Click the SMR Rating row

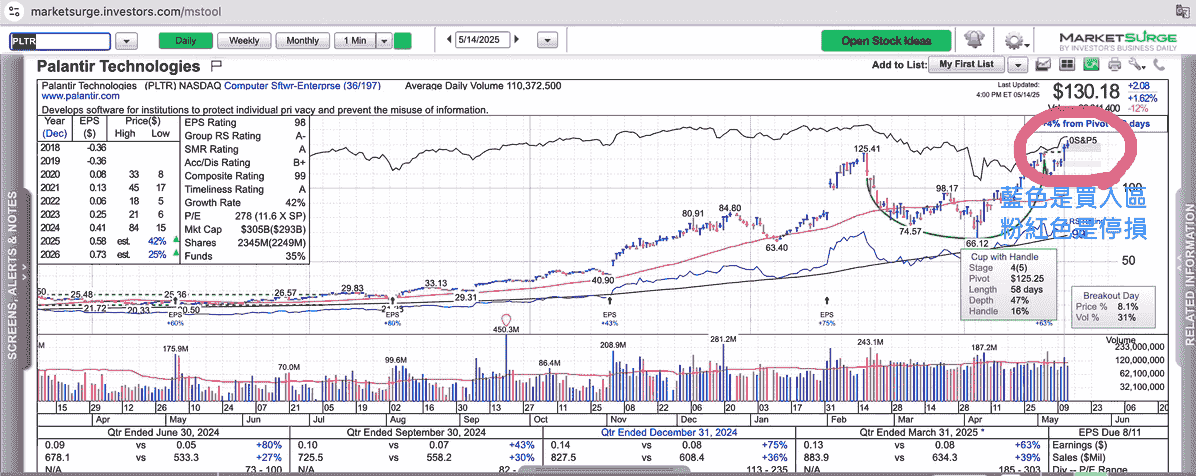[245, 150]
